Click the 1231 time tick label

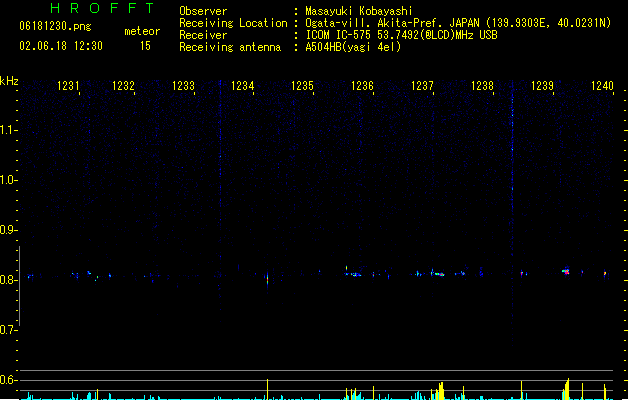[x=68, y=86]
